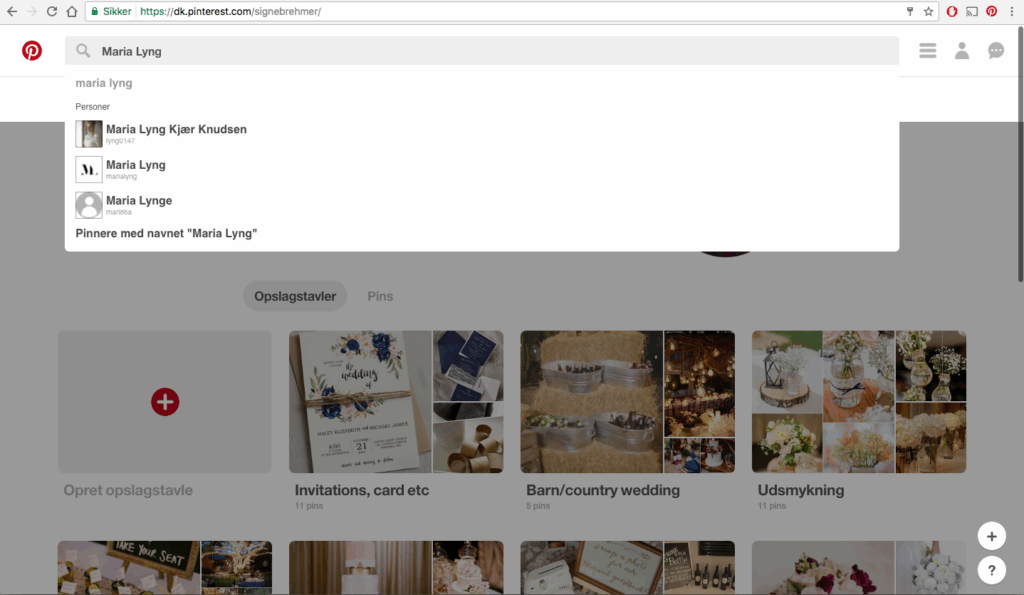Click the saved password key icon
Viewport: 1024px width, 595px height.
[x=910, y=11]
